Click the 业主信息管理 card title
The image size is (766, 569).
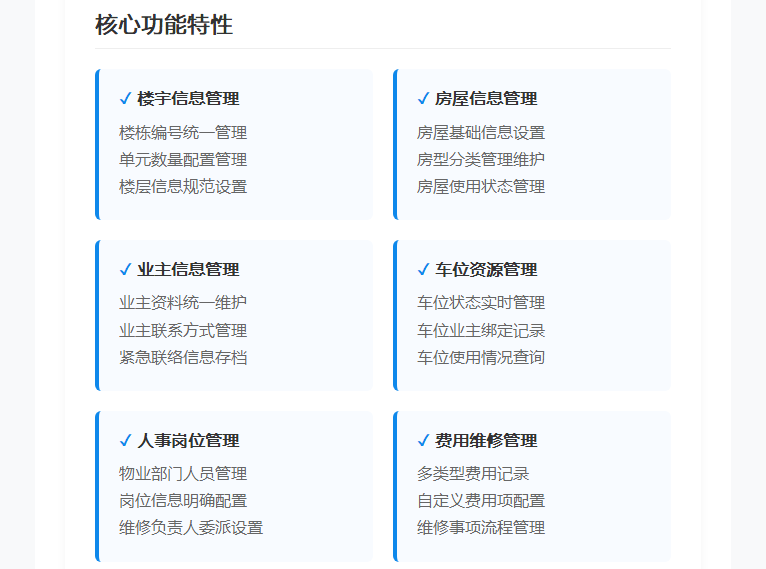pos(189,270)
